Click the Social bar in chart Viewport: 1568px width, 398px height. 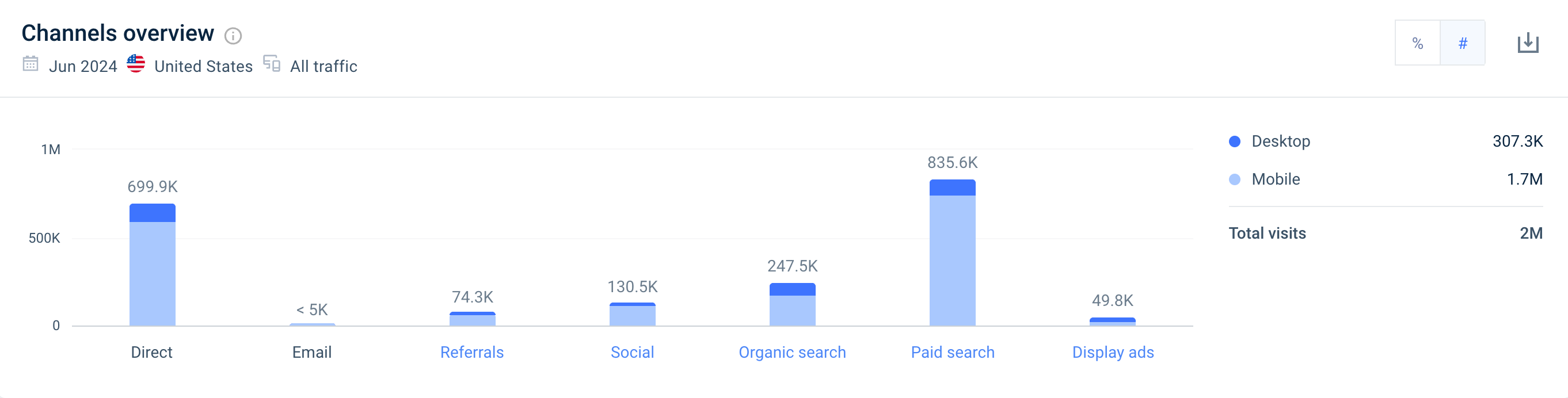coord(632,315)
